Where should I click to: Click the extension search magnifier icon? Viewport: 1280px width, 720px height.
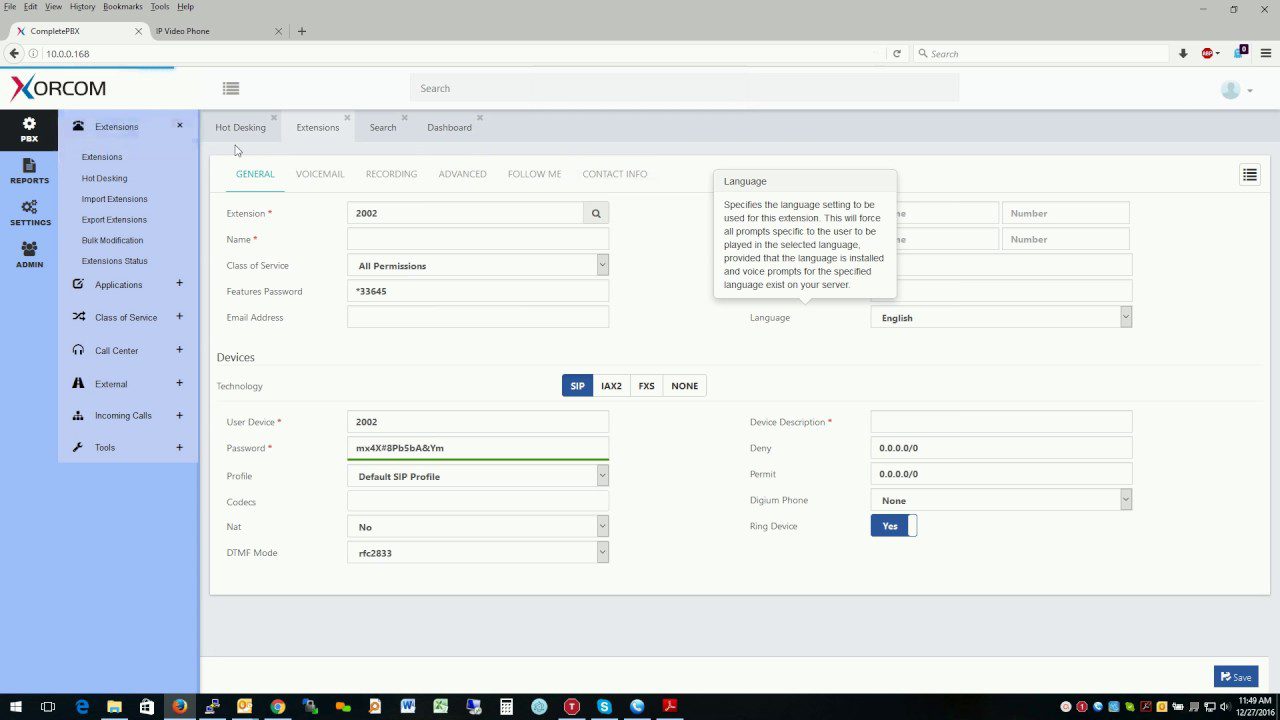click(x=596, y=213)
